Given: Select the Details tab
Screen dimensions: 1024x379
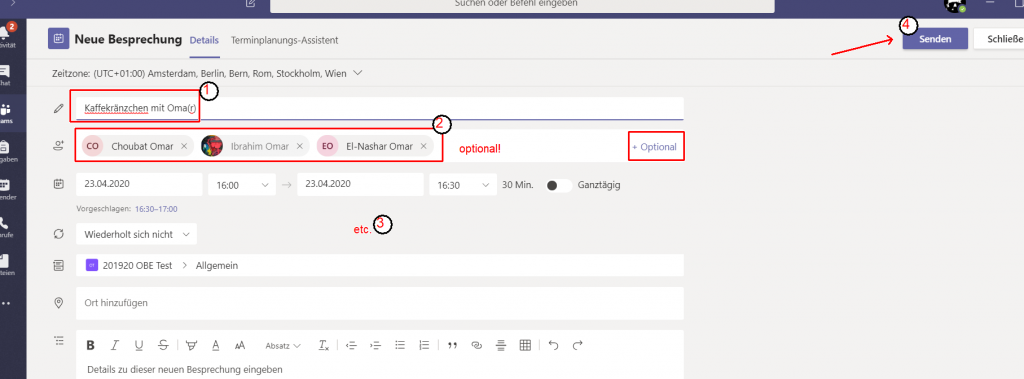Looking at the screenshot, I should 204,40.
